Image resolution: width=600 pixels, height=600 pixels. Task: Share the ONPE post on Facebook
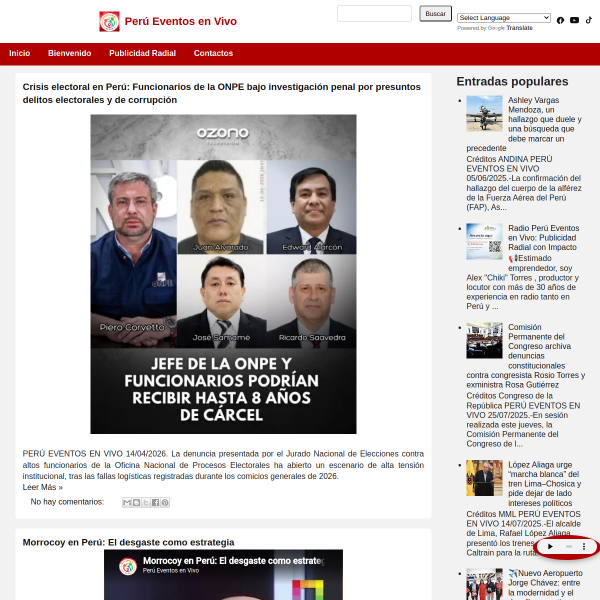pyautogui.click(x=155, y=502)
